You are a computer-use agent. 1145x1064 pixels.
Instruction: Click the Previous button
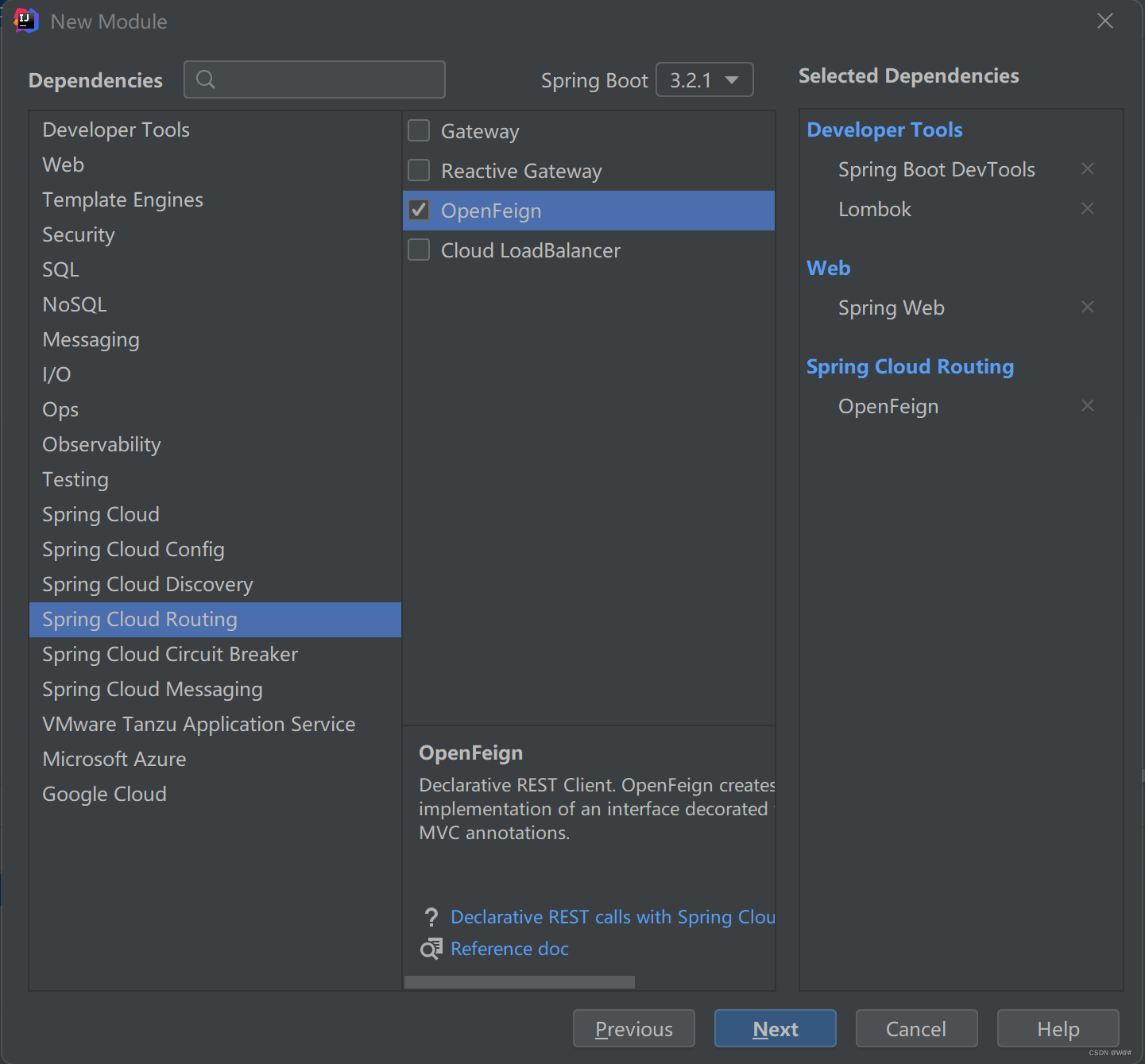[634, 1029]
